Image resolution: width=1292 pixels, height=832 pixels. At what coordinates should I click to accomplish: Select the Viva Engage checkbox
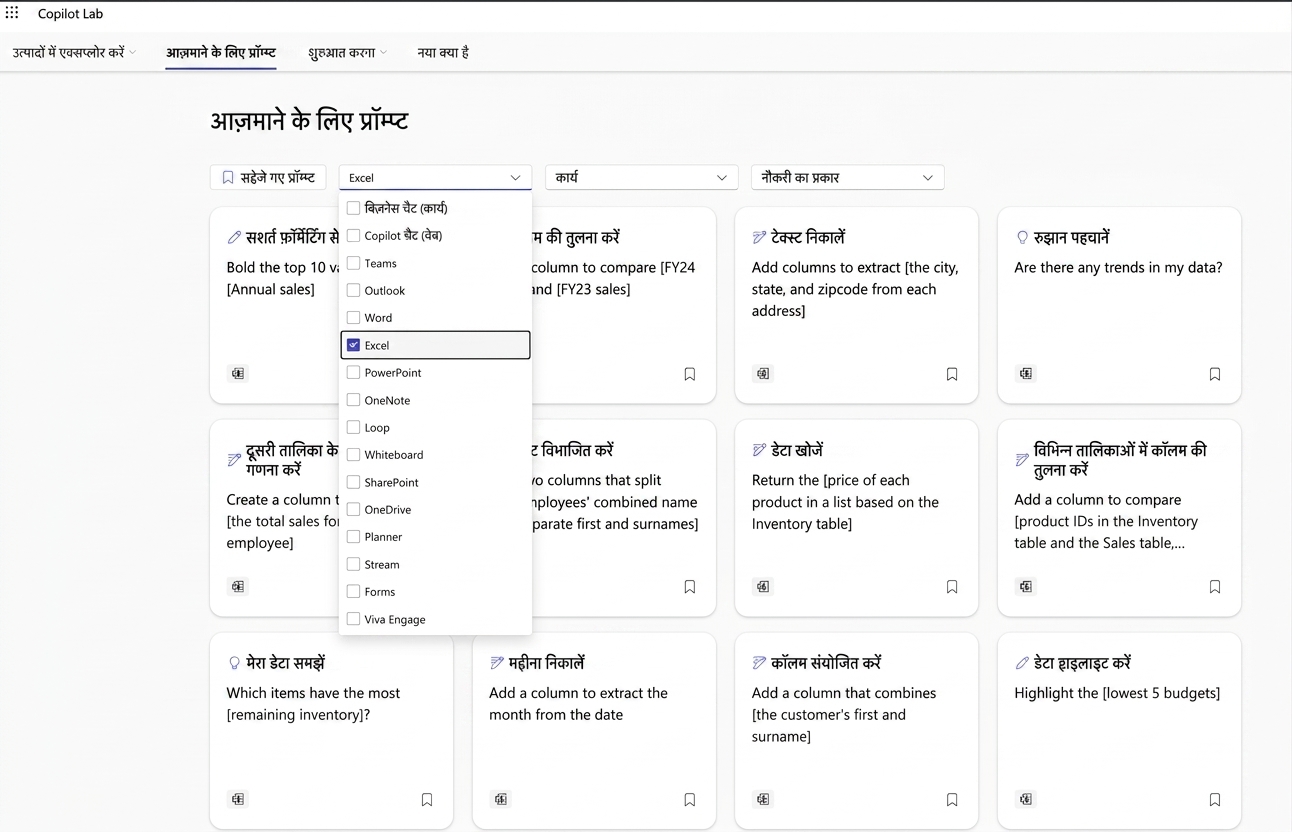(x=353, y=619)
